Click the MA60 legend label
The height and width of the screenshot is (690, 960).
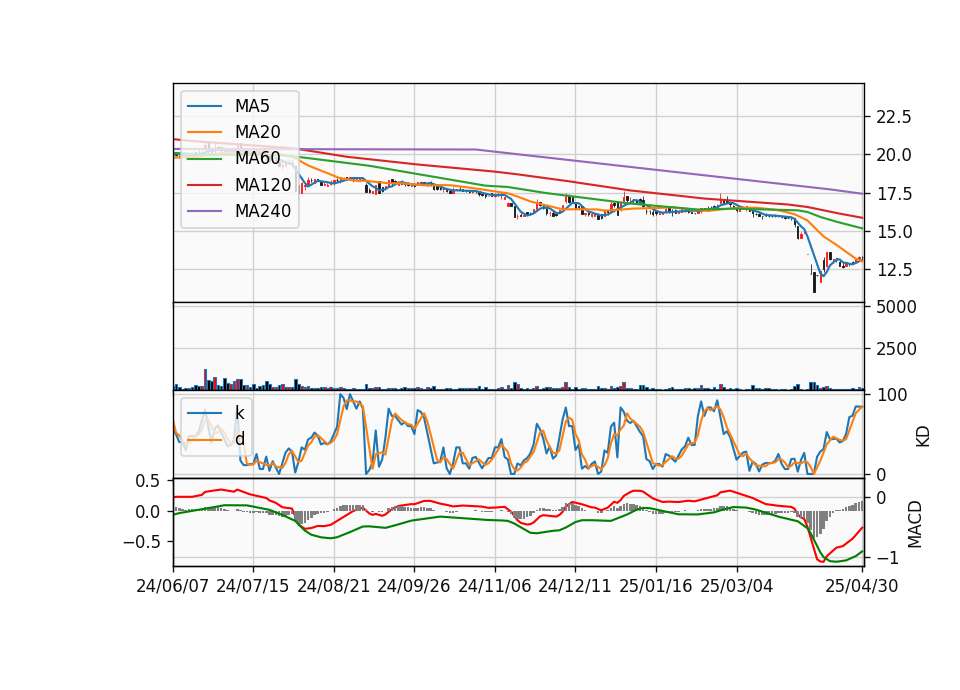[258, 158]
